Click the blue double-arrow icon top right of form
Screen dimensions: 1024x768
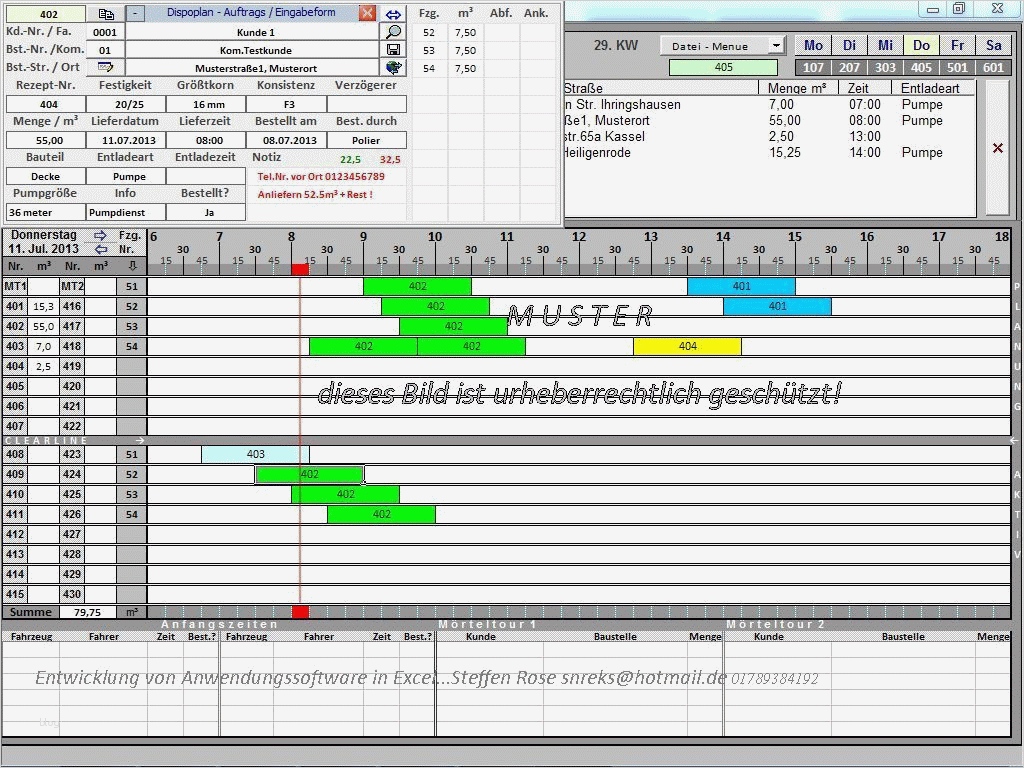(x=393, y=13)
